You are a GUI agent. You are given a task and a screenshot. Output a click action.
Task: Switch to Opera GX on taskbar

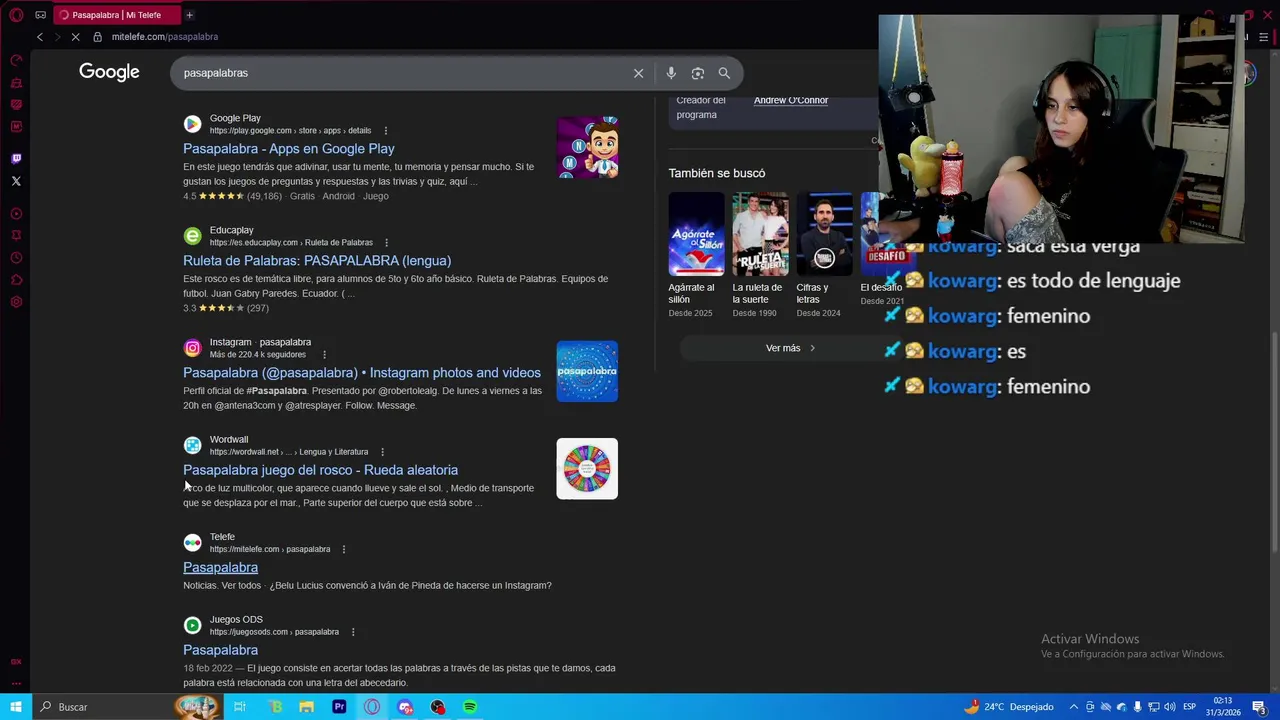click(x=372, y=707)
